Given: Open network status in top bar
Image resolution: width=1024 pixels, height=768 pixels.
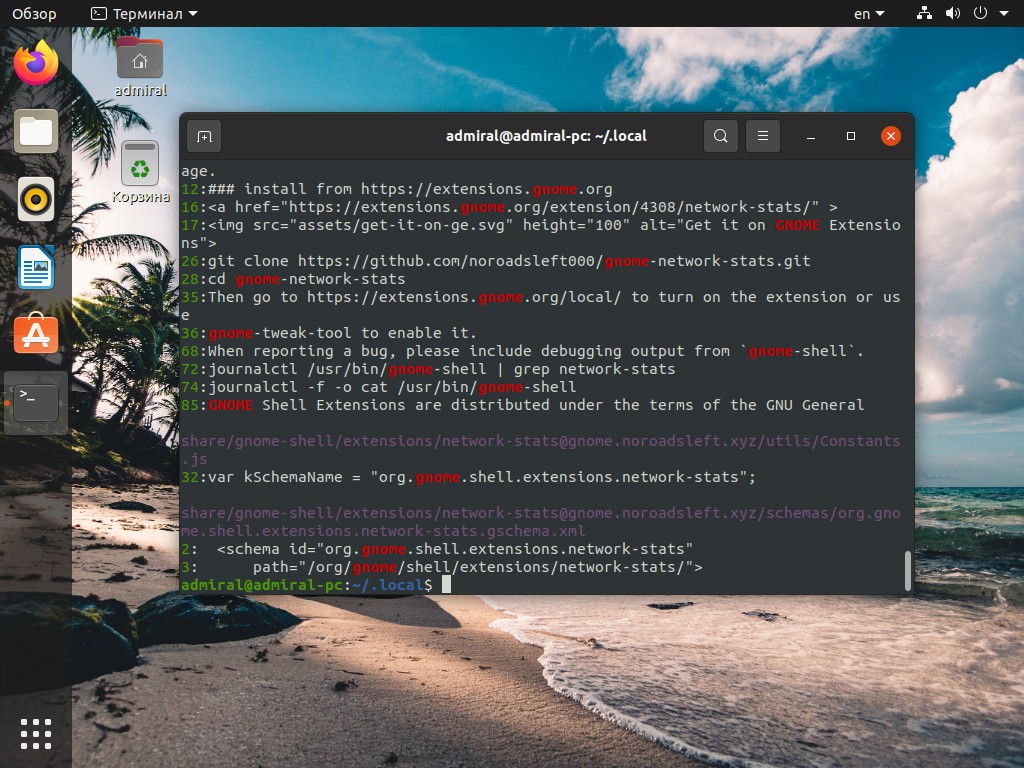Looking at the screenshot, I should coord(924,13).
